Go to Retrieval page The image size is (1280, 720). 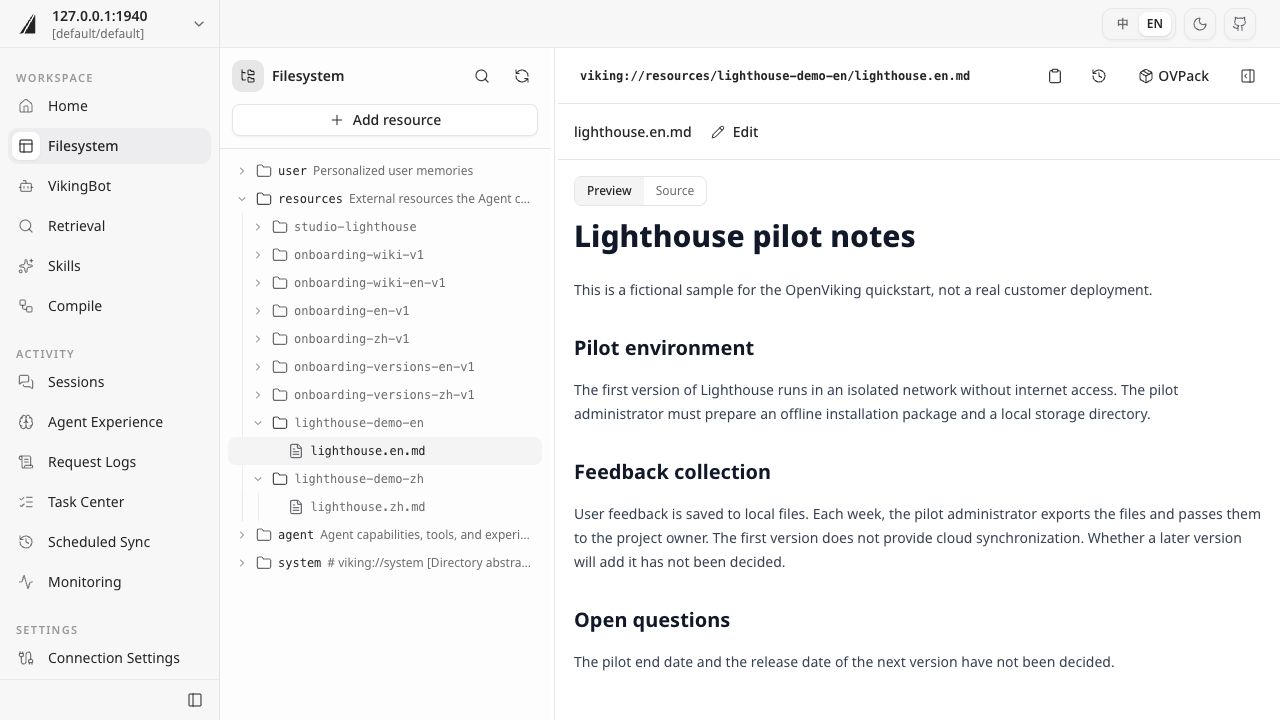coord(110,226)
